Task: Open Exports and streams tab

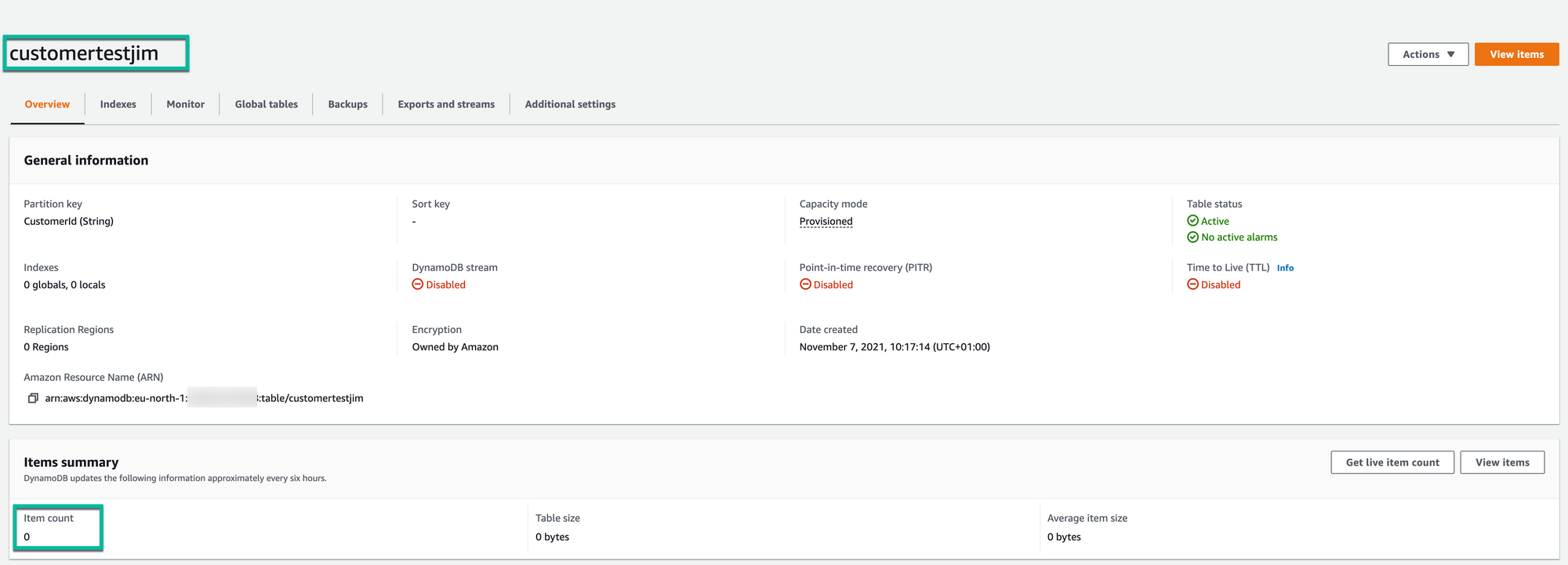Action: pyautogui.click(x=446, y=104)
